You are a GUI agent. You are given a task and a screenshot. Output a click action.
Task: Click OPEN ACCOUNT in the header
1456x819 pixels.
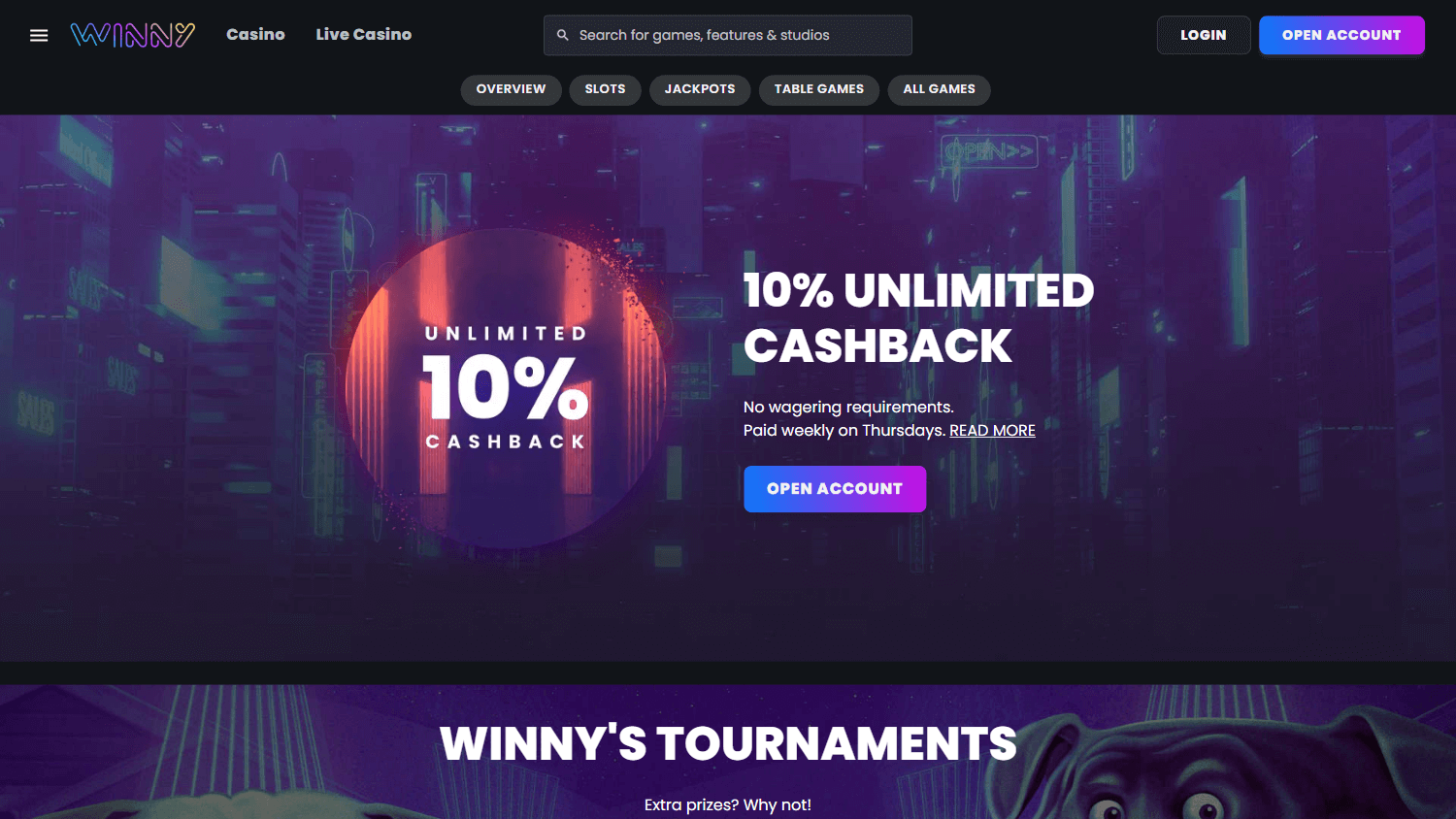coord(1341,35)
